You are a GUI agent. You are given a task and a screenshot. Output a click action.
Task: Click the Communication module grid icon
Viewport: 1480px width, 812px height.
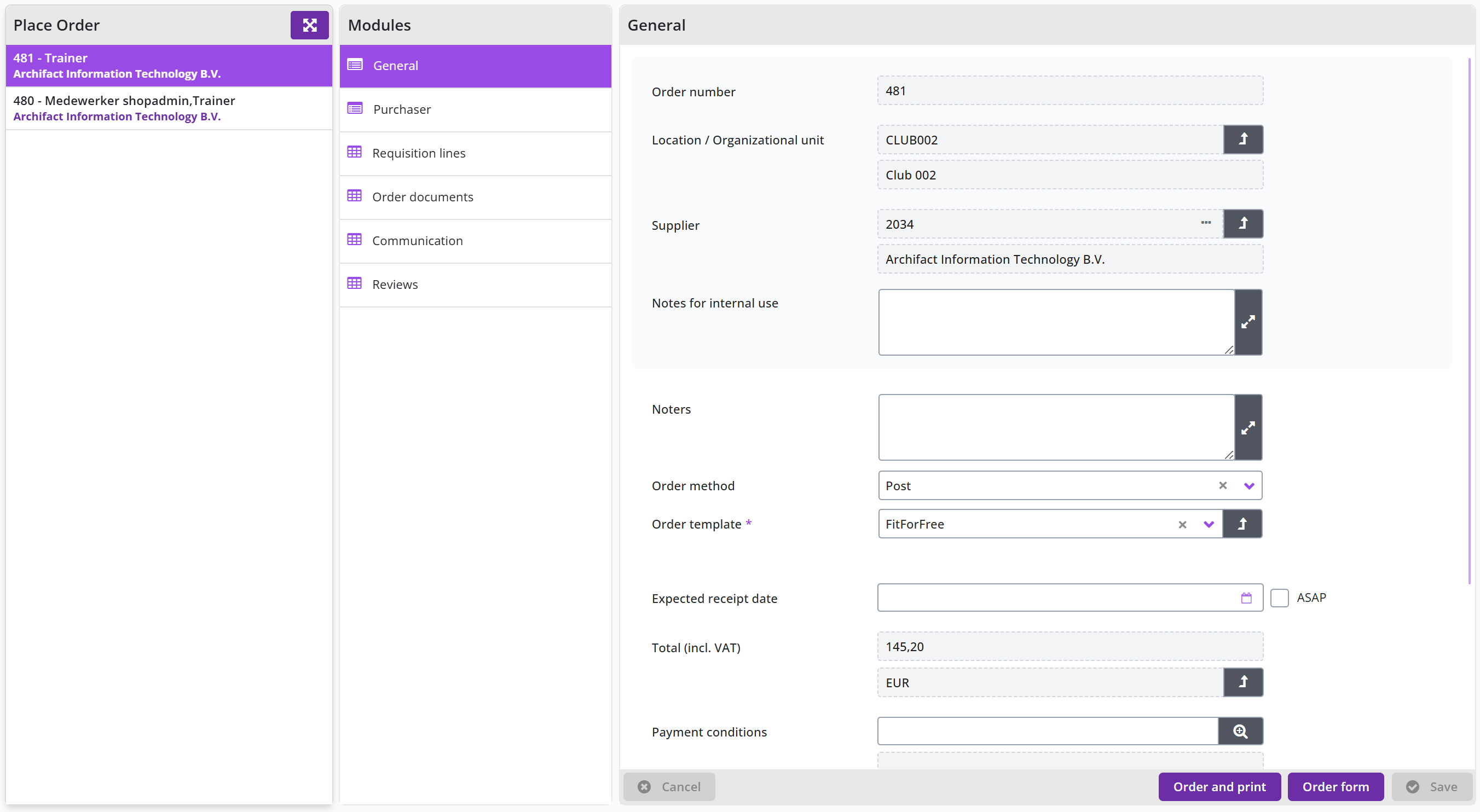point(355,240)
